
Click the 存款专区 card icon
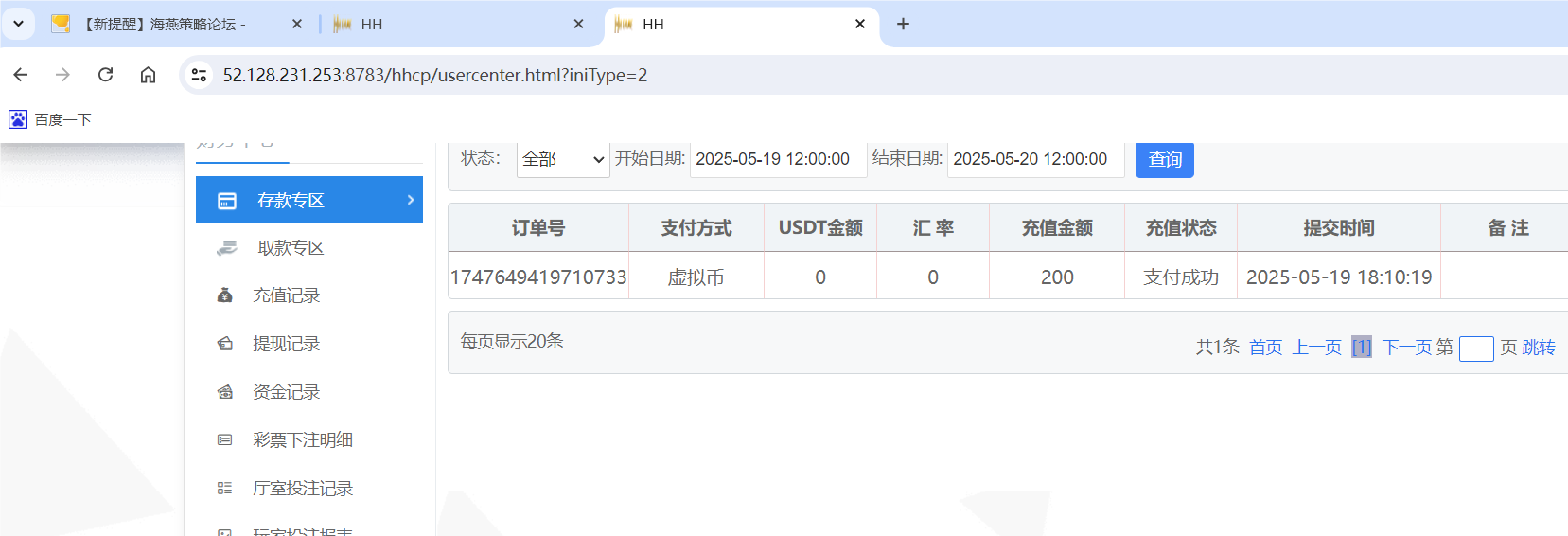[x=227, y=201]
